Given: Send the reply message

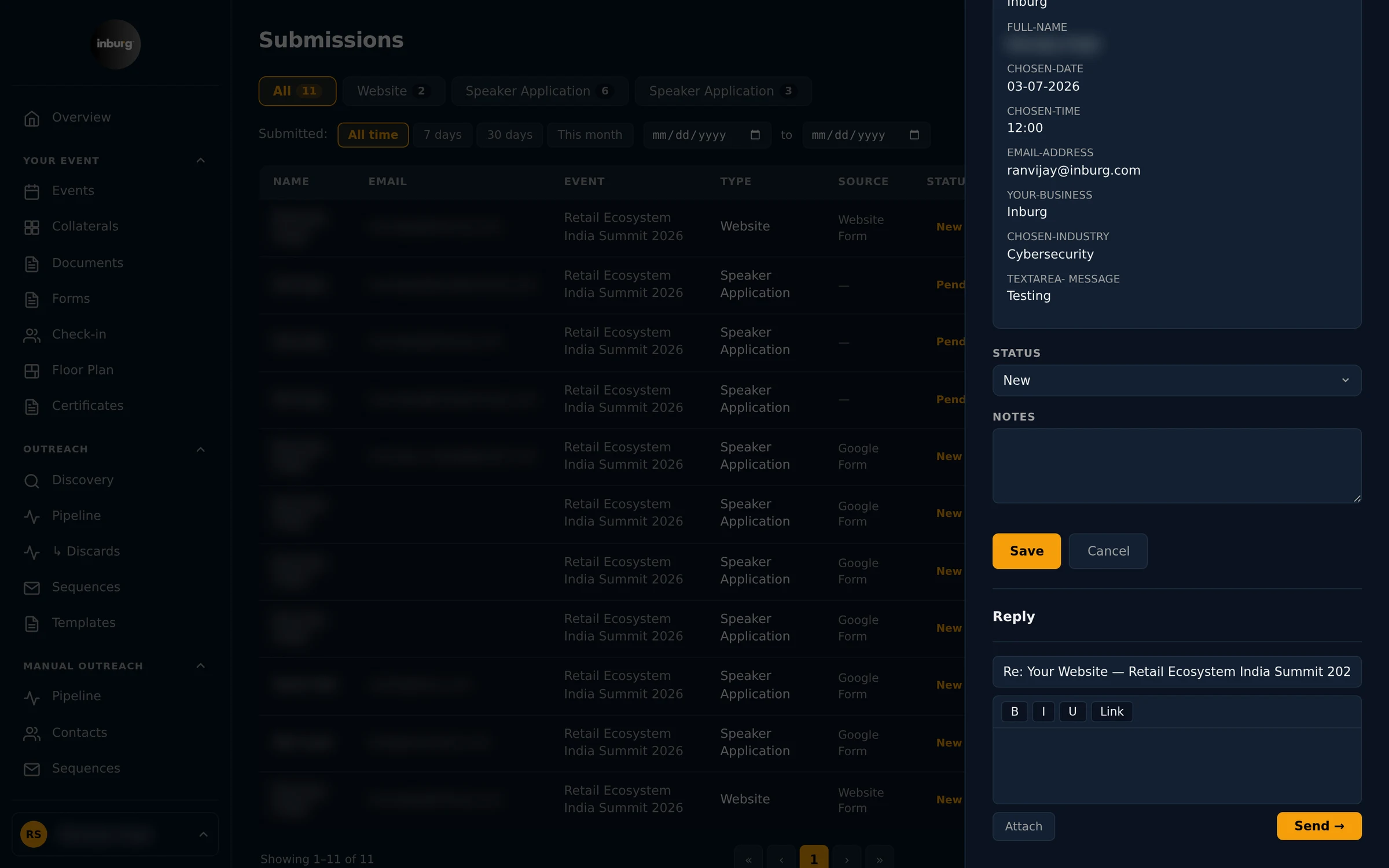Looking at the screenshot, I should (1319, 826).
